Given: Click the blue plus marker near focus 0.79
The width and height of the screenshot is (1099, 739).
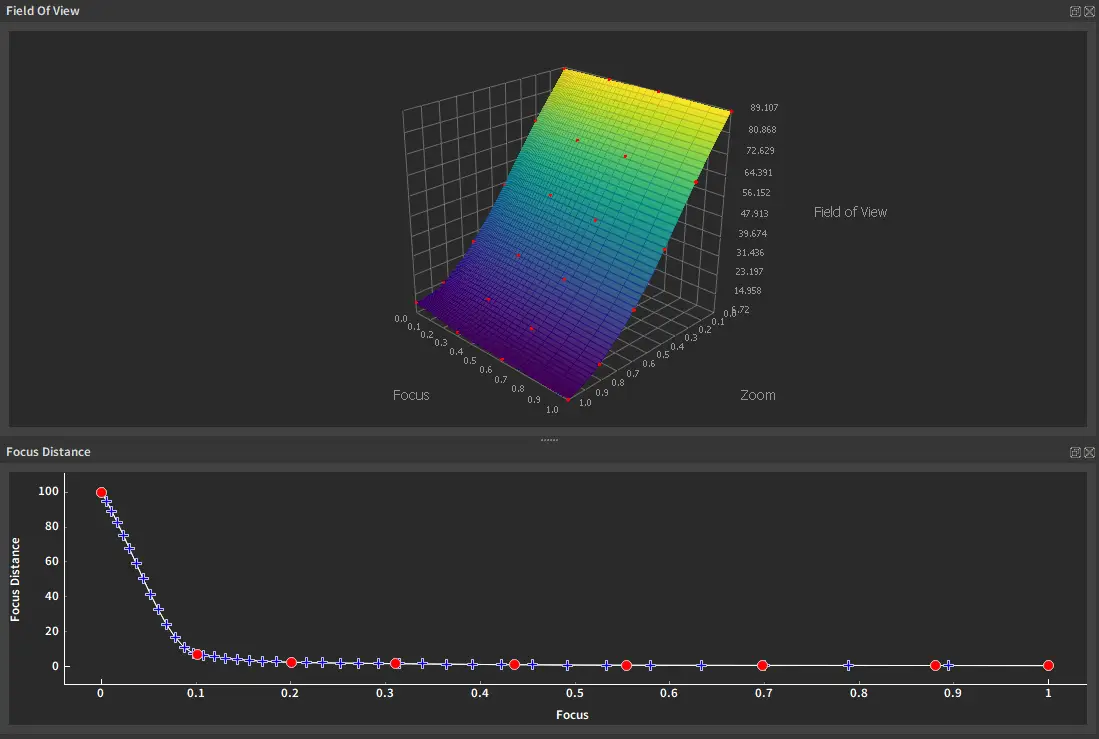Looking at the screenshot, I should [848, 665].
